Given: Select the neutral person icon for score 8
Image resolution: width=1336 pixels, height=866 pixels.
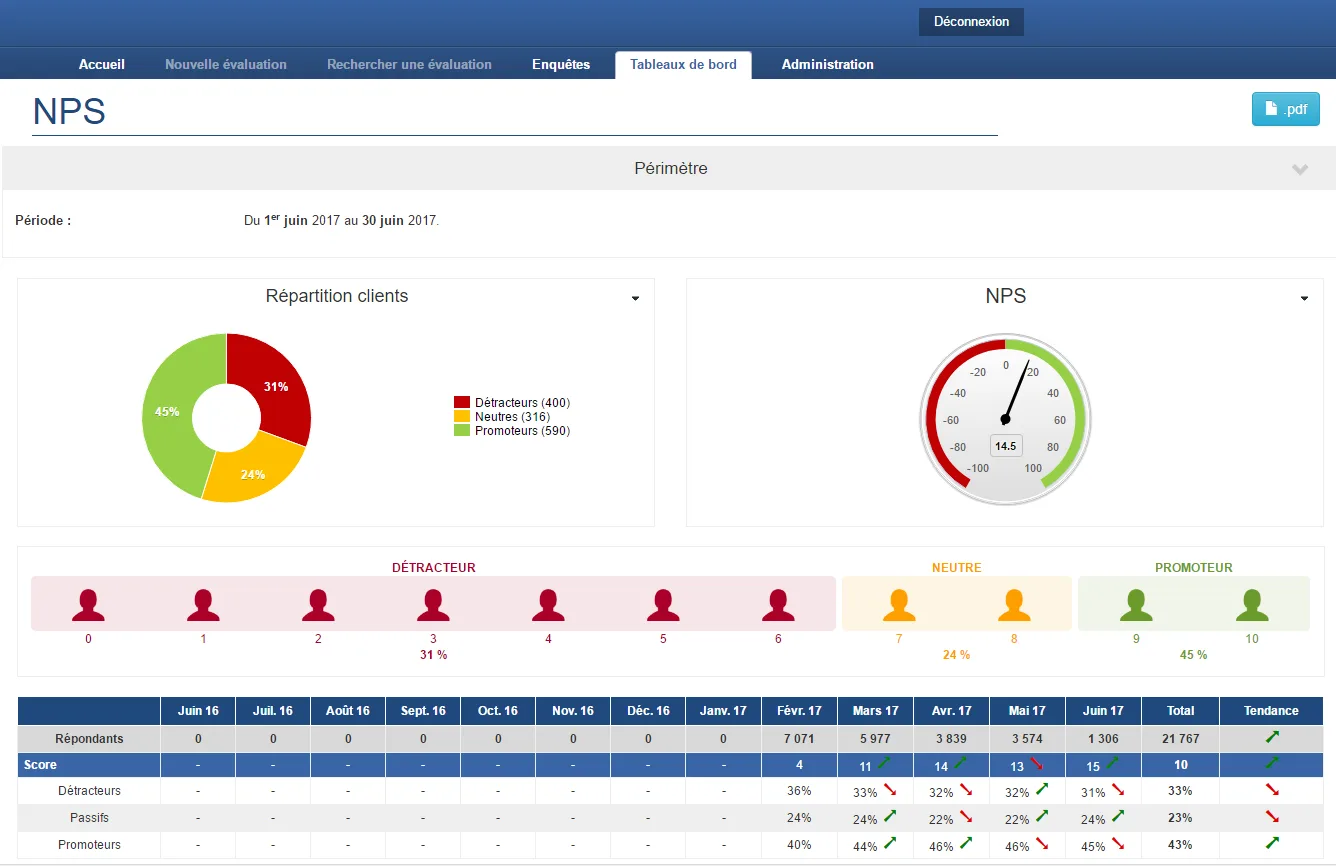Looking at the screenshot, I should (1014, 605).
